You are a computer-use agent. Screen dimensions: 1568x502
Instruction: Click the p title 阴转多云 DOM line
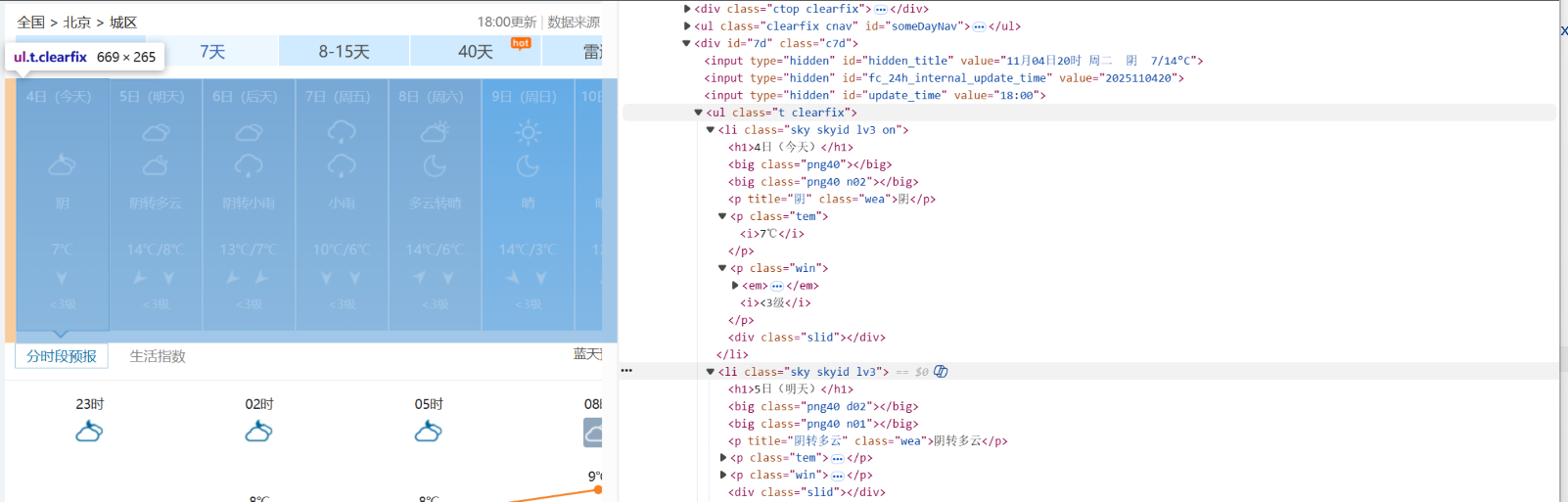868,441
